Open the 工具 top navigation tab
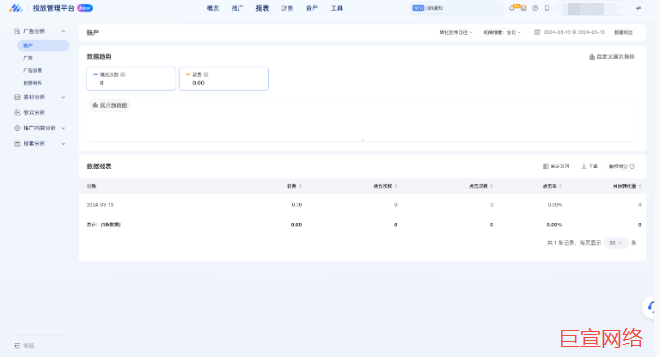The image size is (660, 362). tap(337, 8)
